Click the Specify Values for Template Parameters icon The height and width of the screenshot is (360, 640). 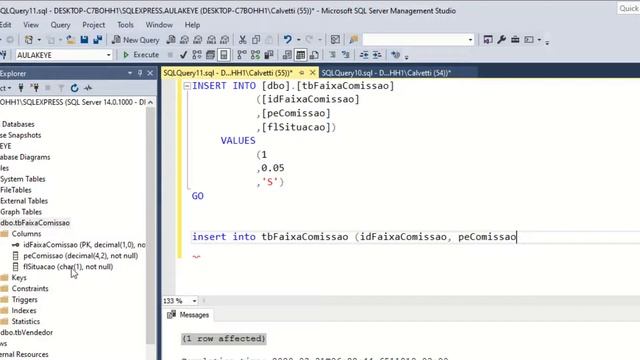[395, 55]
